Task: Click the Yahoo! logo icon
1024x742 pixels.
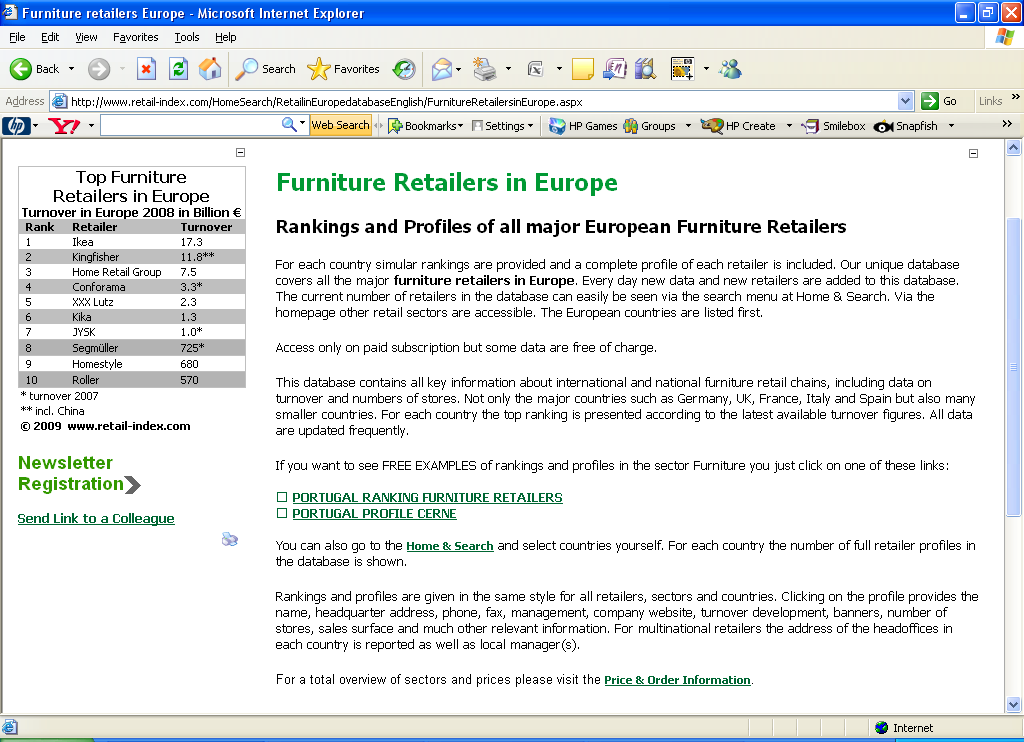Action: 64,126
